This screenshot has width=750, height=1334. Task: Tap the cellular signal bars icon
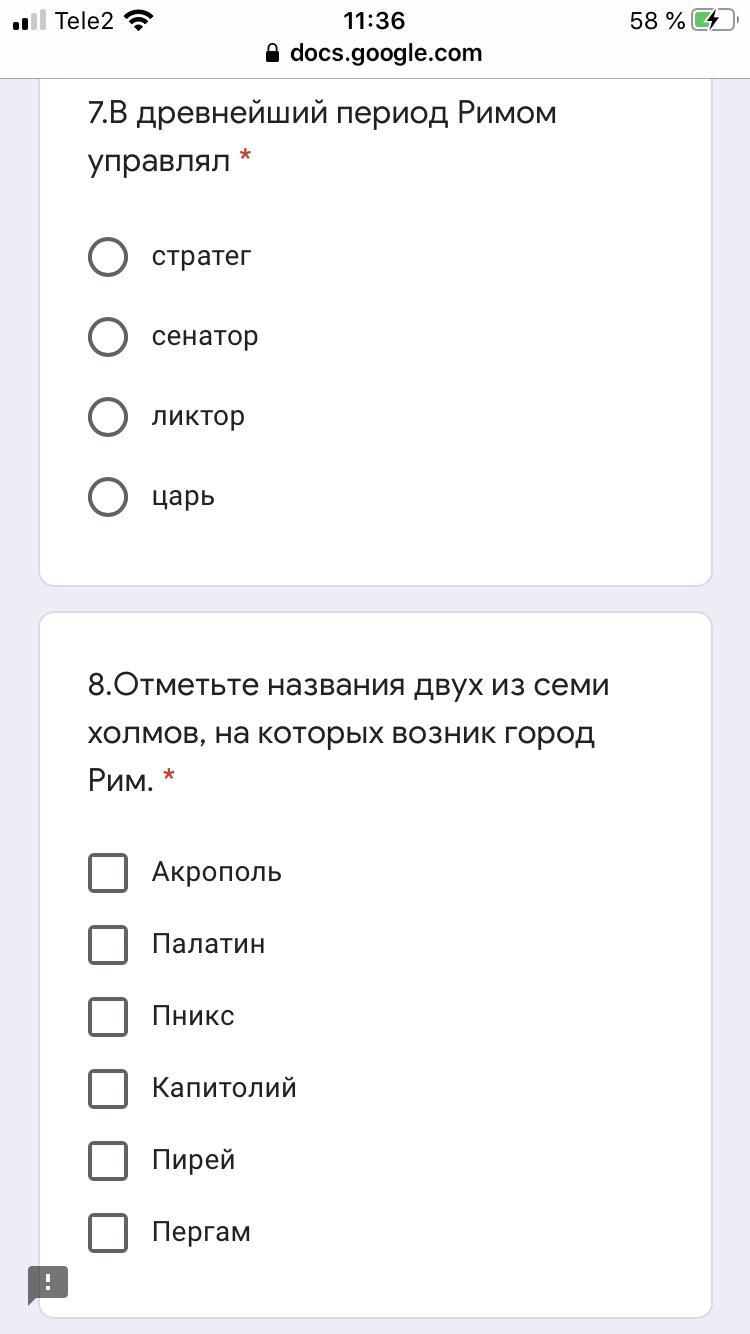click(29, 21)
